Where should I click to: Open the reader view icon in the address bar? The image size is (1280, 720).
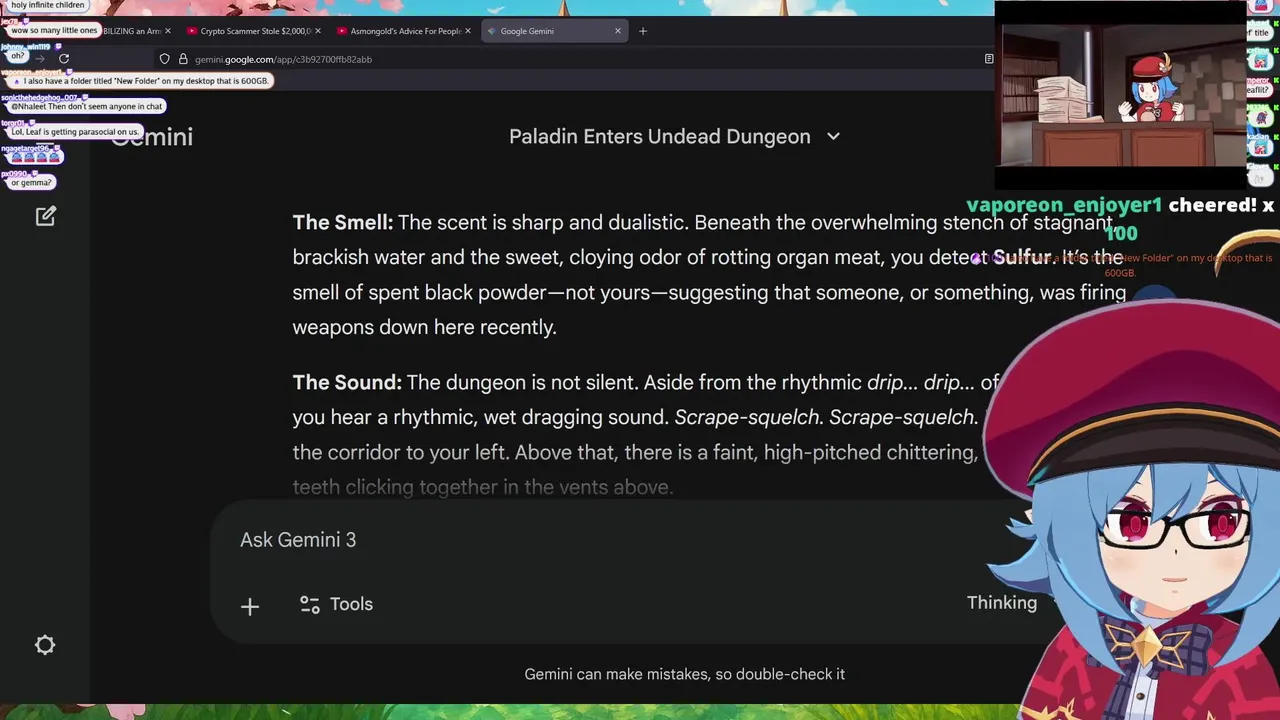click(x=989, y=59)
